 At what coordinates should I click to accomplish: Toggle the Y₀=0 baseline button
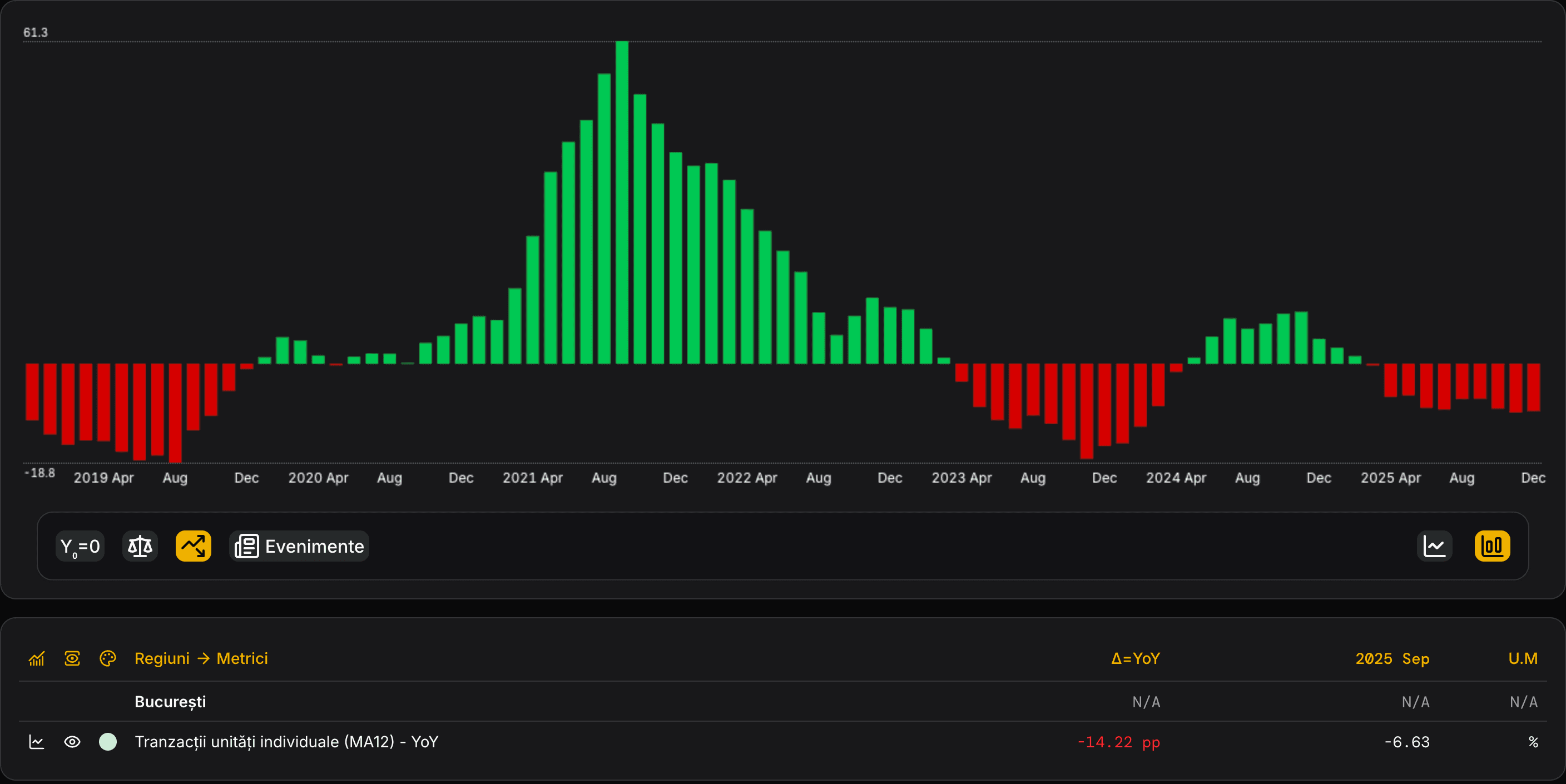80,546
